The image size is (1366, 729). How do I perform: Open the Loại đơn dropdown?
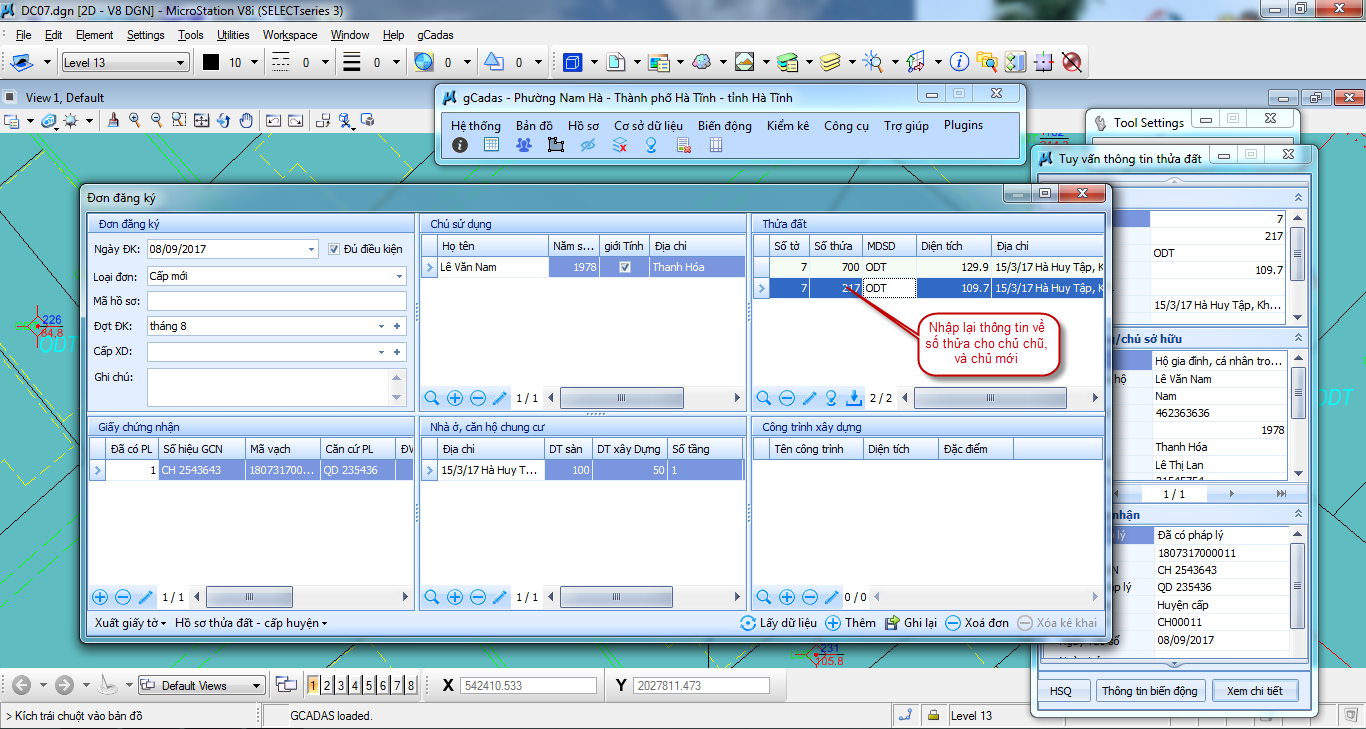[x=399, y=276]
